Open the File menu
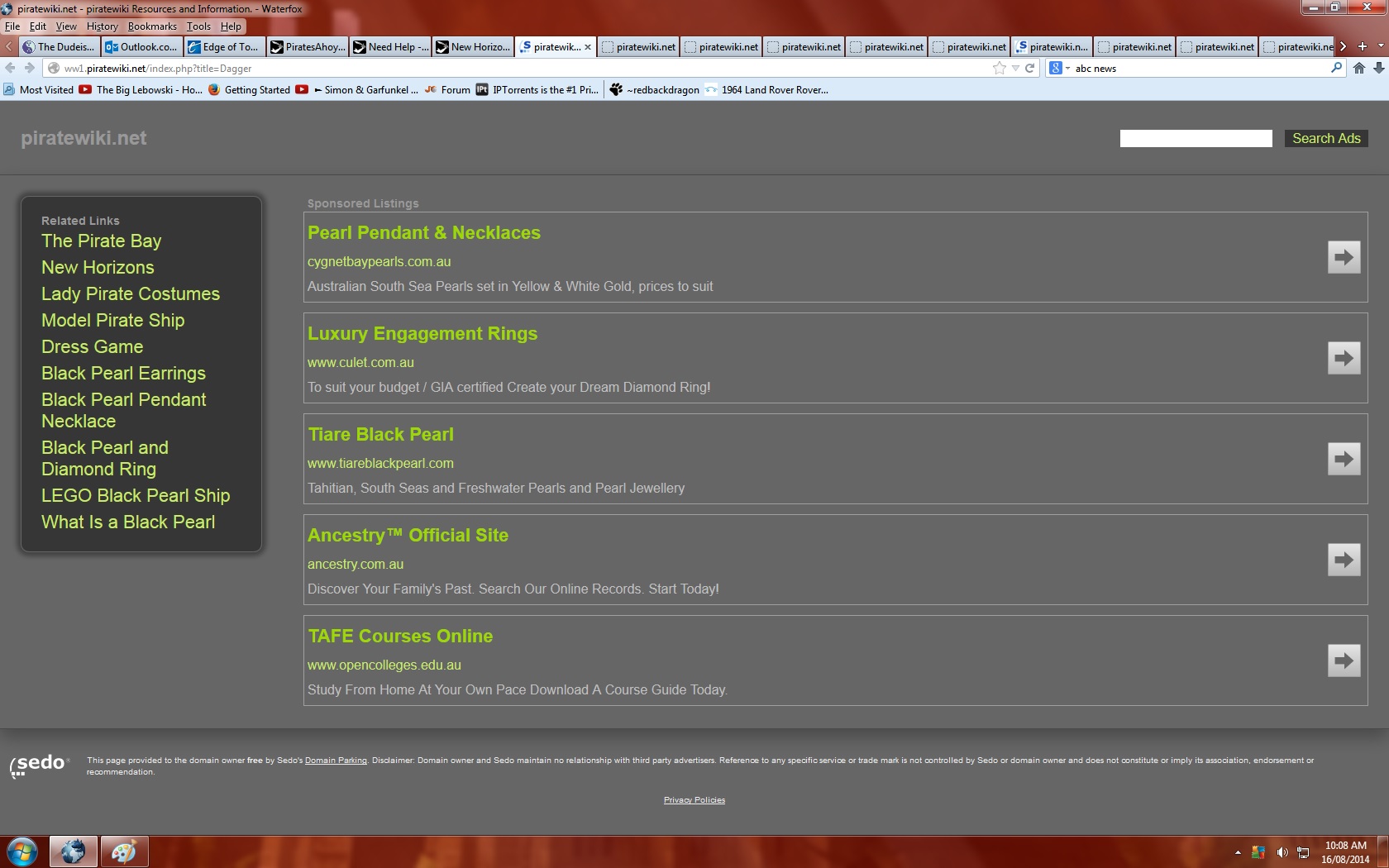 (12, 26)
